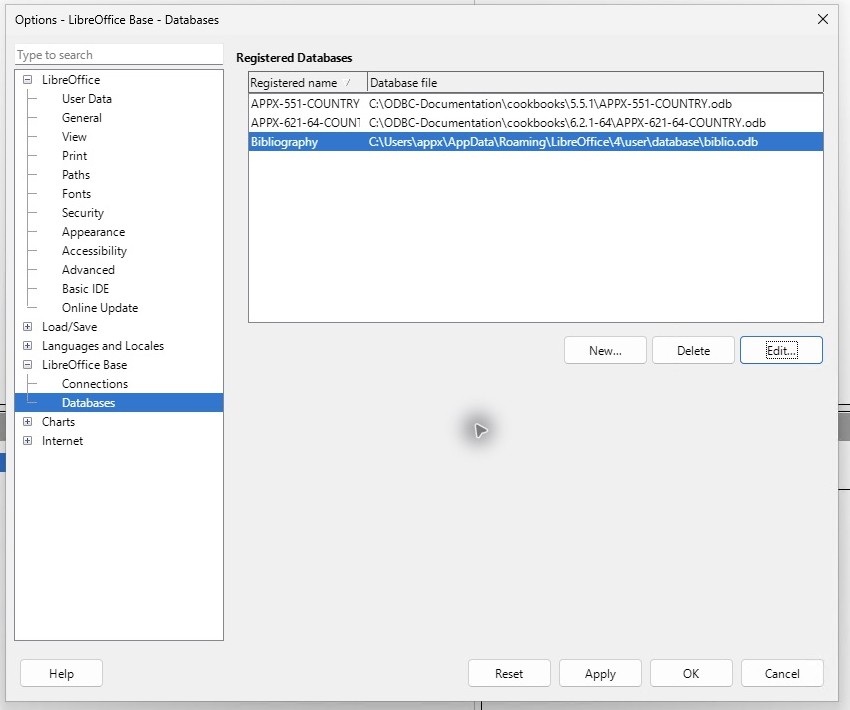Click the 5.5.1 APPX-551-COUNTRY.odb file path
This screenshot has height=710, width=850.
click(x=550, y=104)
